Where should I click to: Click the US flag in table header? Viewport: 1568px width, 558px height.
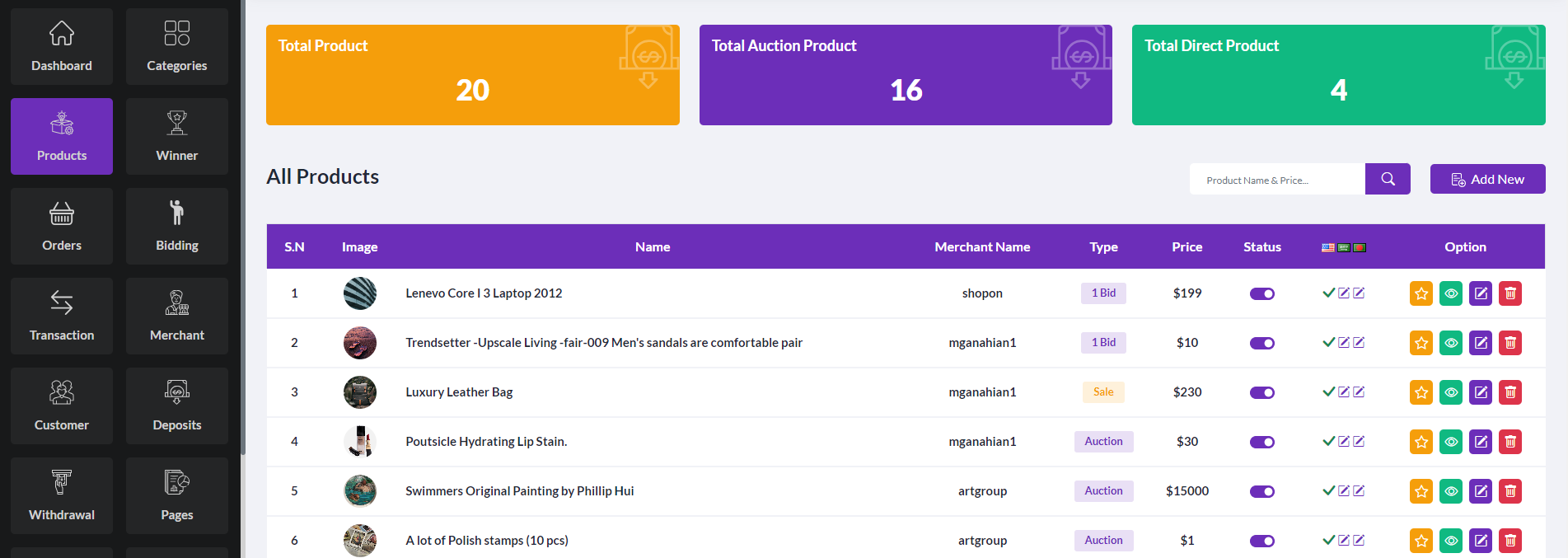point(1328,247)
